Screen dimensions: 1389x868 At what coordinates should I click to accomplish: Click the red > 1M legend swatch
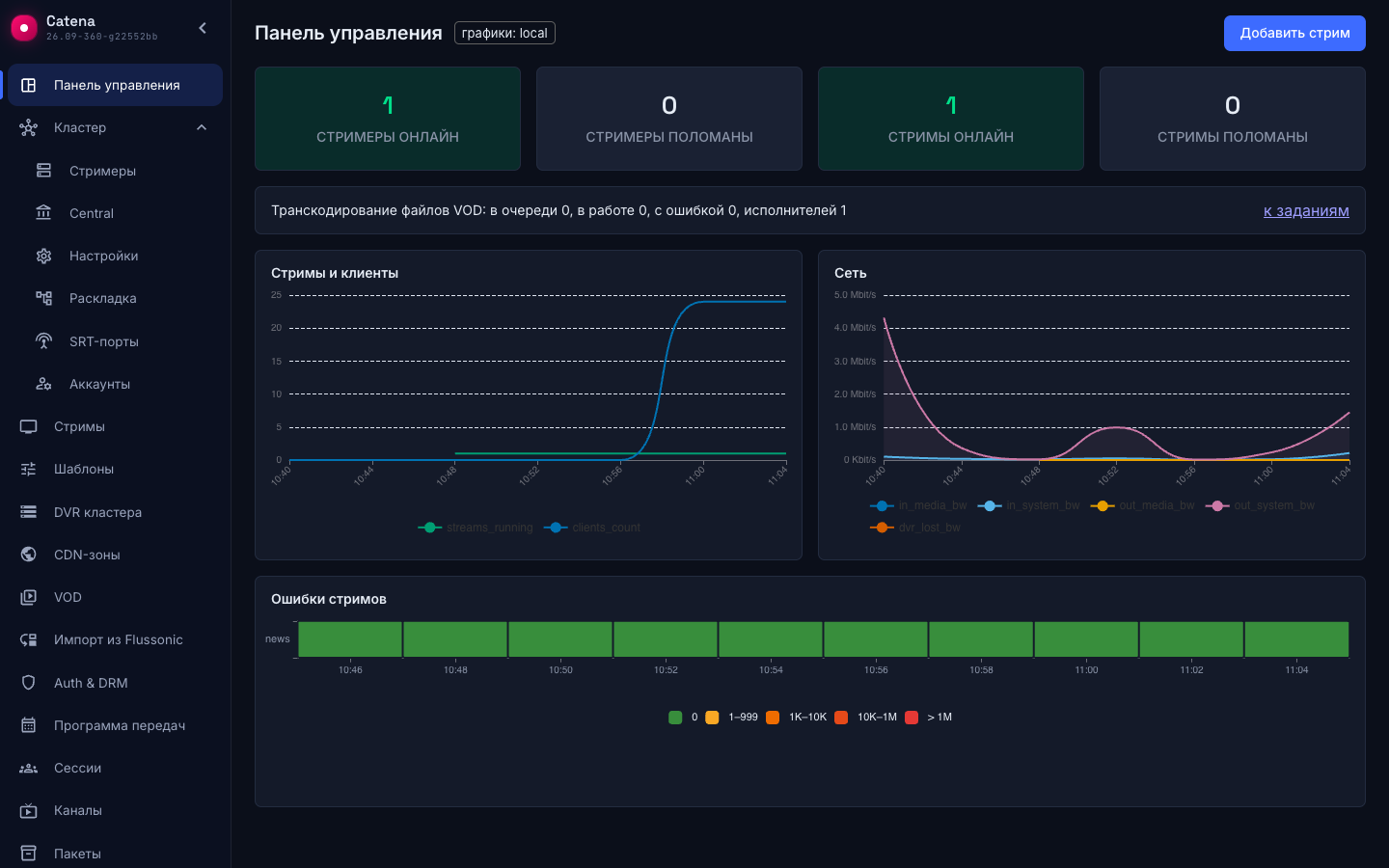click(912, 717)
